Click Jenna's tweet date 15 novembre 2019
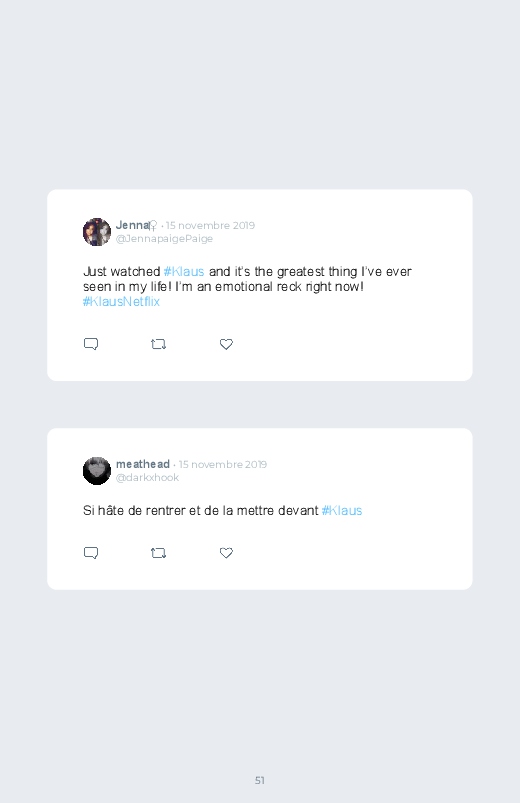This screenshot has height=803, width=520. pos(210,225)
